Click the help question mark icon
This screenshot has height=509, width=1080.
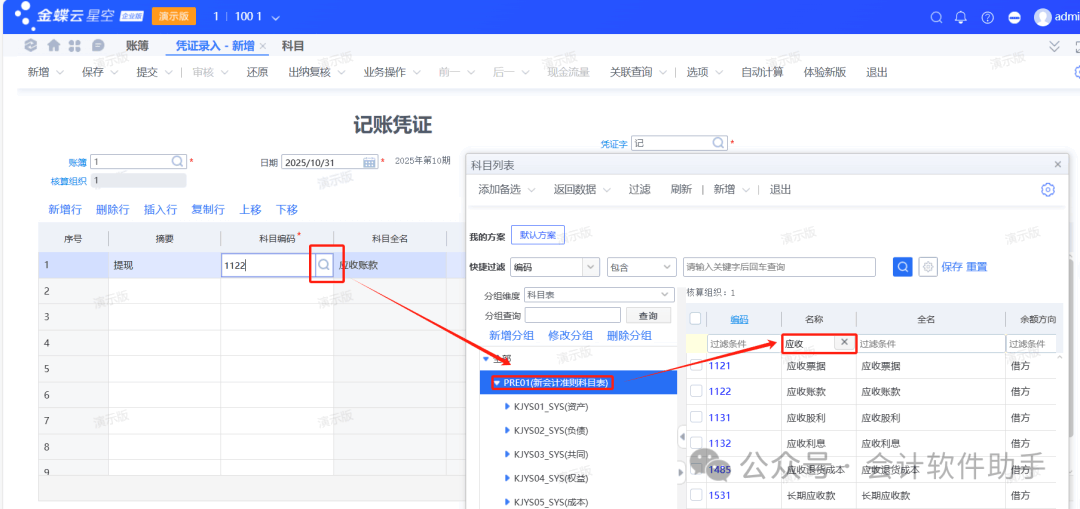click(987, 17)
